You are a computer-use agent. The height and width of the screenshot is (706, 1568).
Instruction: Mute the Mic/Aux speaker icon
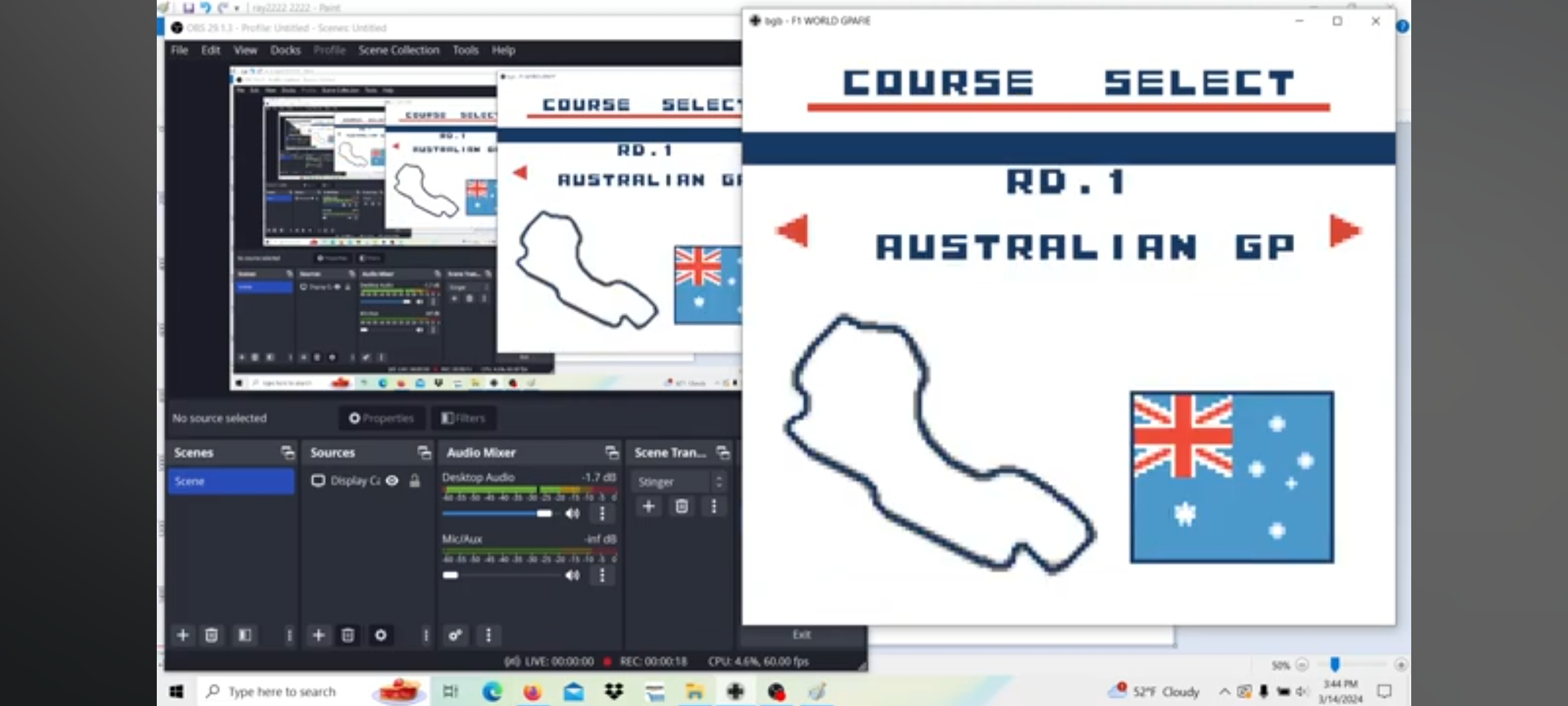[572, 575]
